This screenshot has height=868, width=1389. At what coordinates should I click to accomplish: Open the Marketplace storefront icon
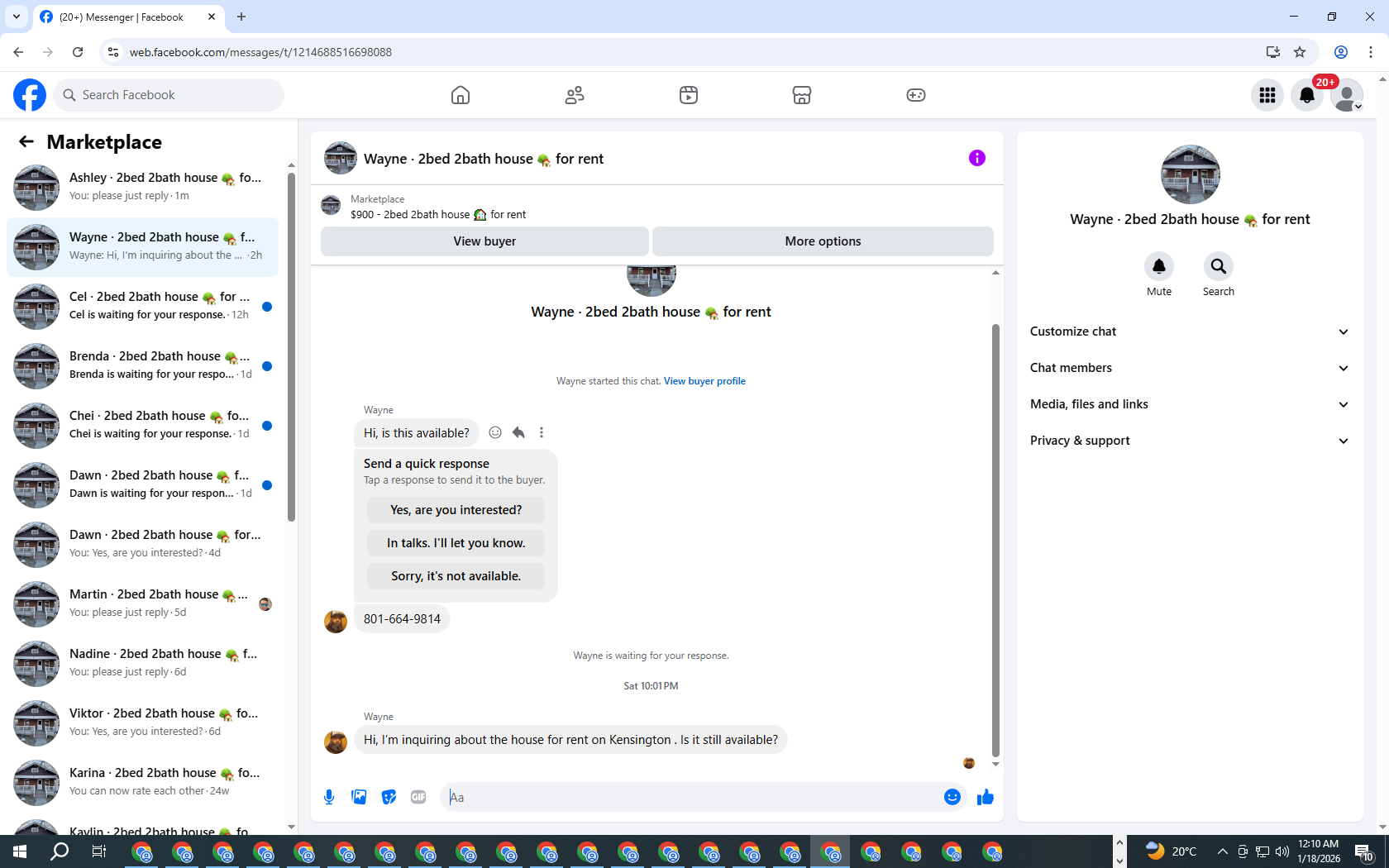coord(802,95)
